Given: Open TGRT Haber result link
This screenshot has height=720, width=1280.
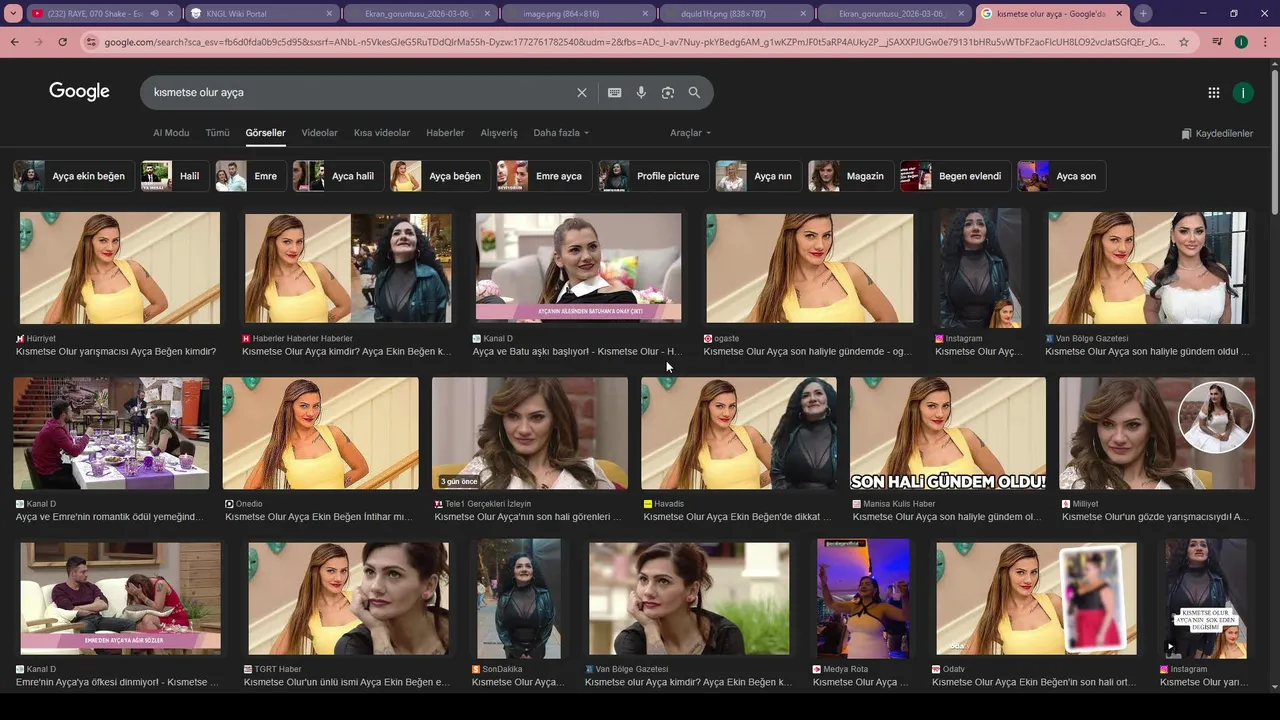Looking at the screenshot, I should (x=346, y=682).
